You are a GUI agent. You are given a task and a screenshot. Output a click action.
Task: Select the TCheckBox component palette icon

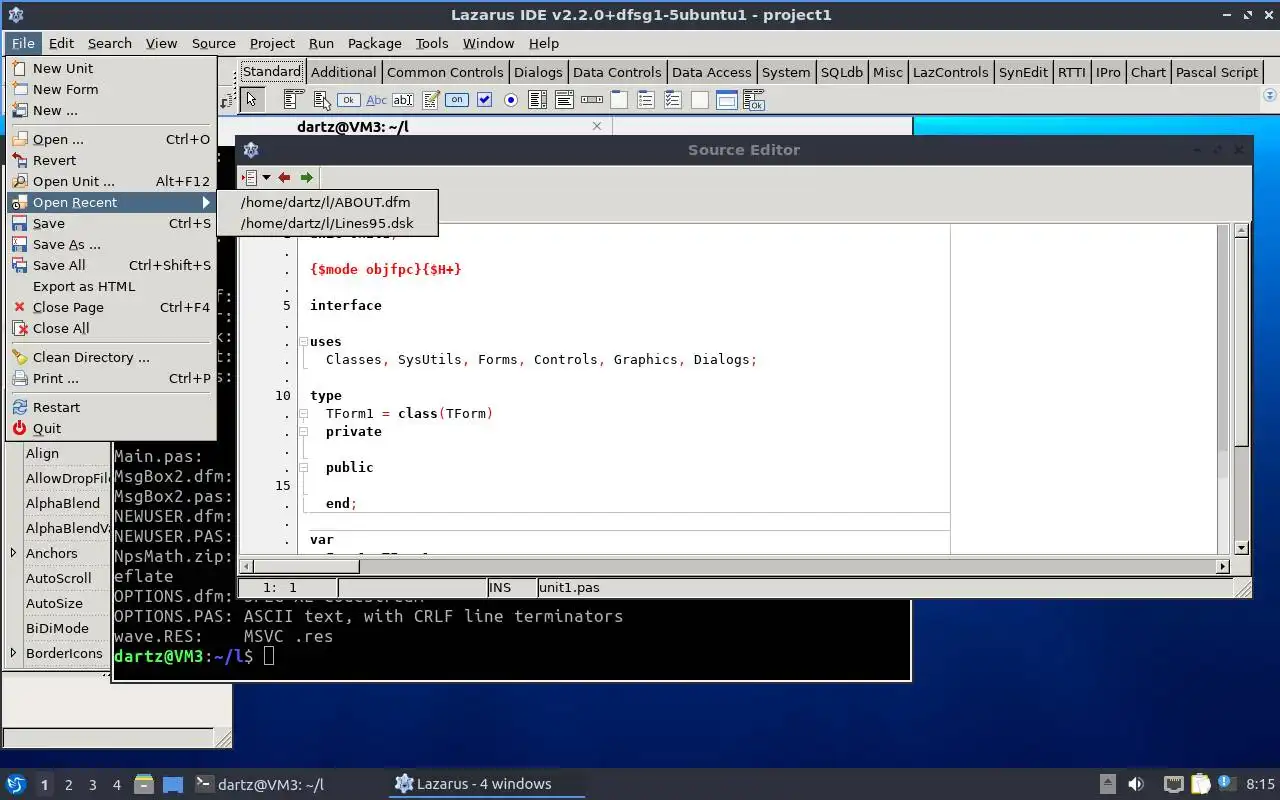485,99
